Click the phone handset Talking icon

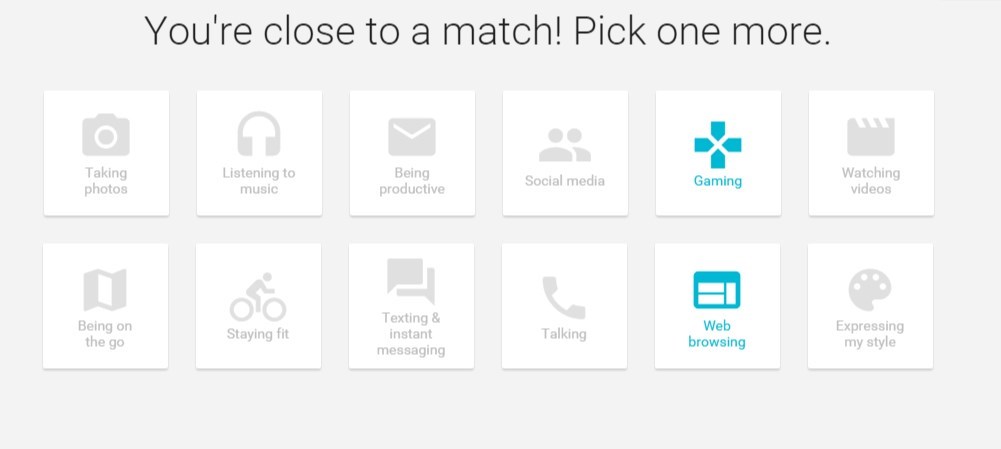pyautogui.click(x=564, y=297)
